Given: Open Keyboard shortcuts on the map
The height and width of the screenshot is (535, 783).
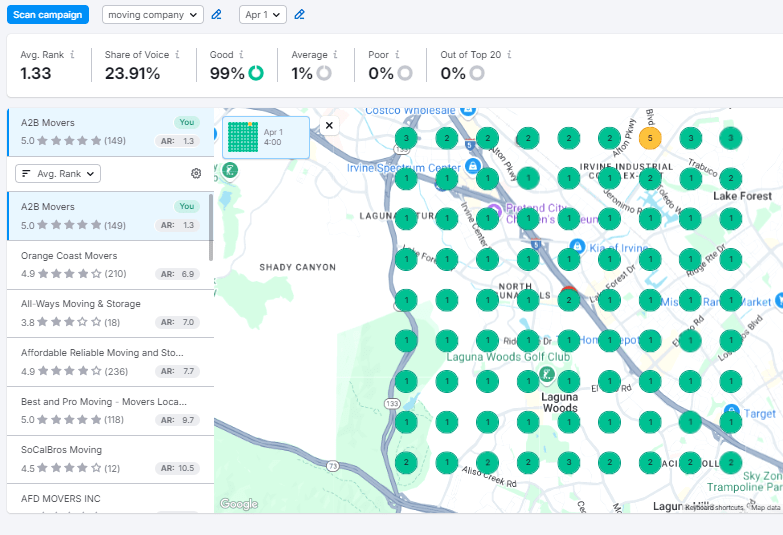Looking at the screenshot, I should tap(715, 508).
